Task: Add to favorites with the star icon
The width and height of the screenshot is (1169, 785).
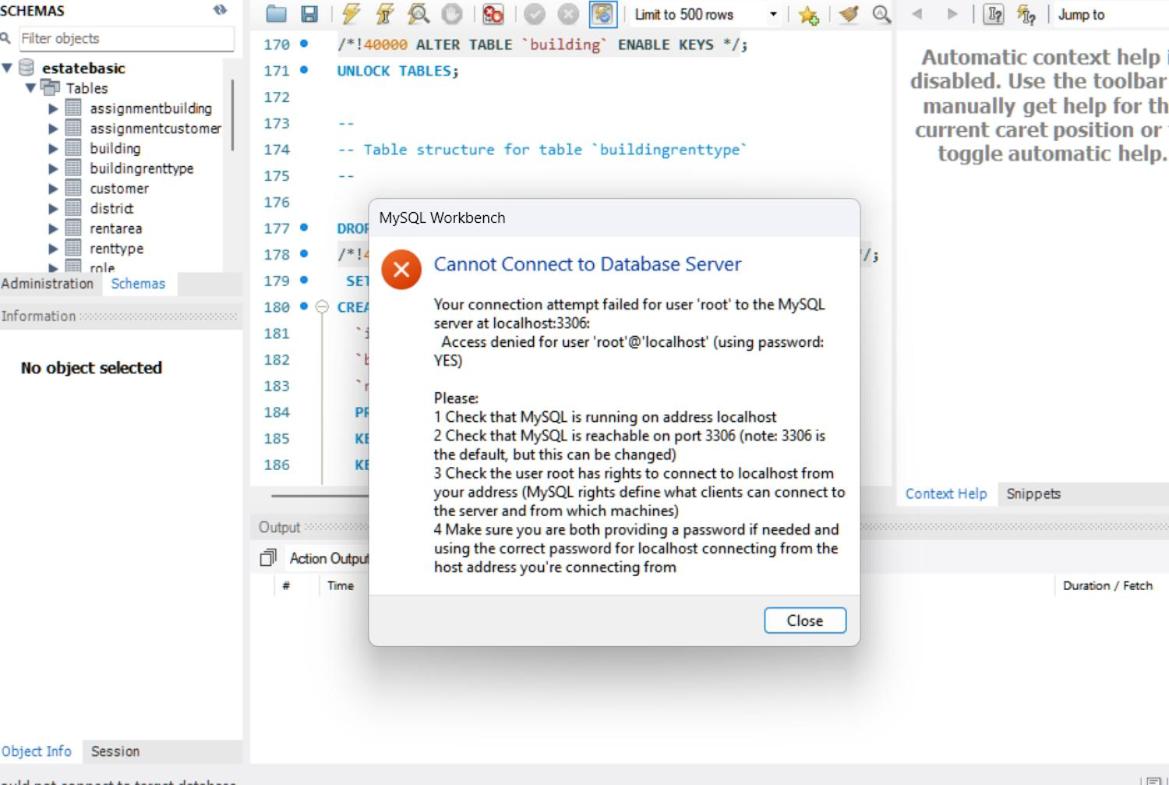Action: (808, 15)
